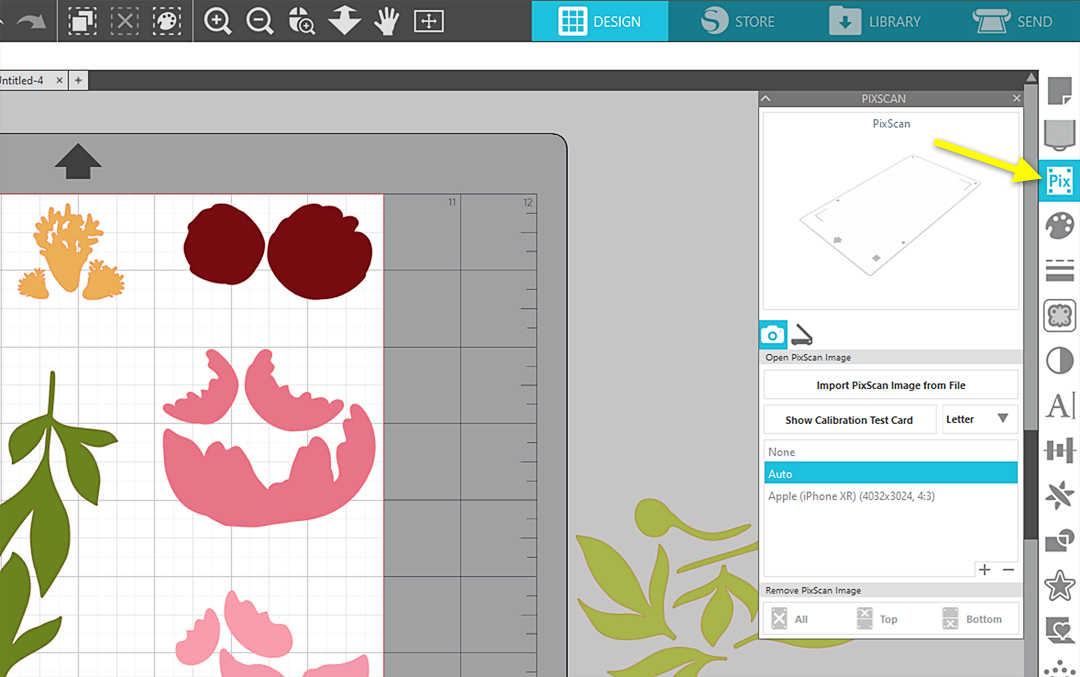Select None in the camera profile list
The height and width of the screenshot is (677, 1080).
(x=891, y=452)
